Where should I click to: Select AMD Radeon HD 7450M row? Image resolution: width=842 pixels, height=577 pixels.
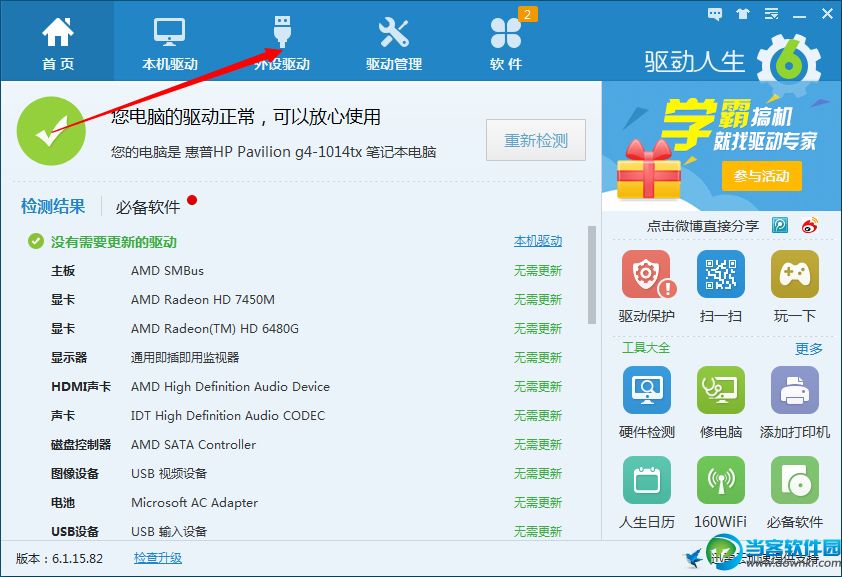[x=306, y=300]
